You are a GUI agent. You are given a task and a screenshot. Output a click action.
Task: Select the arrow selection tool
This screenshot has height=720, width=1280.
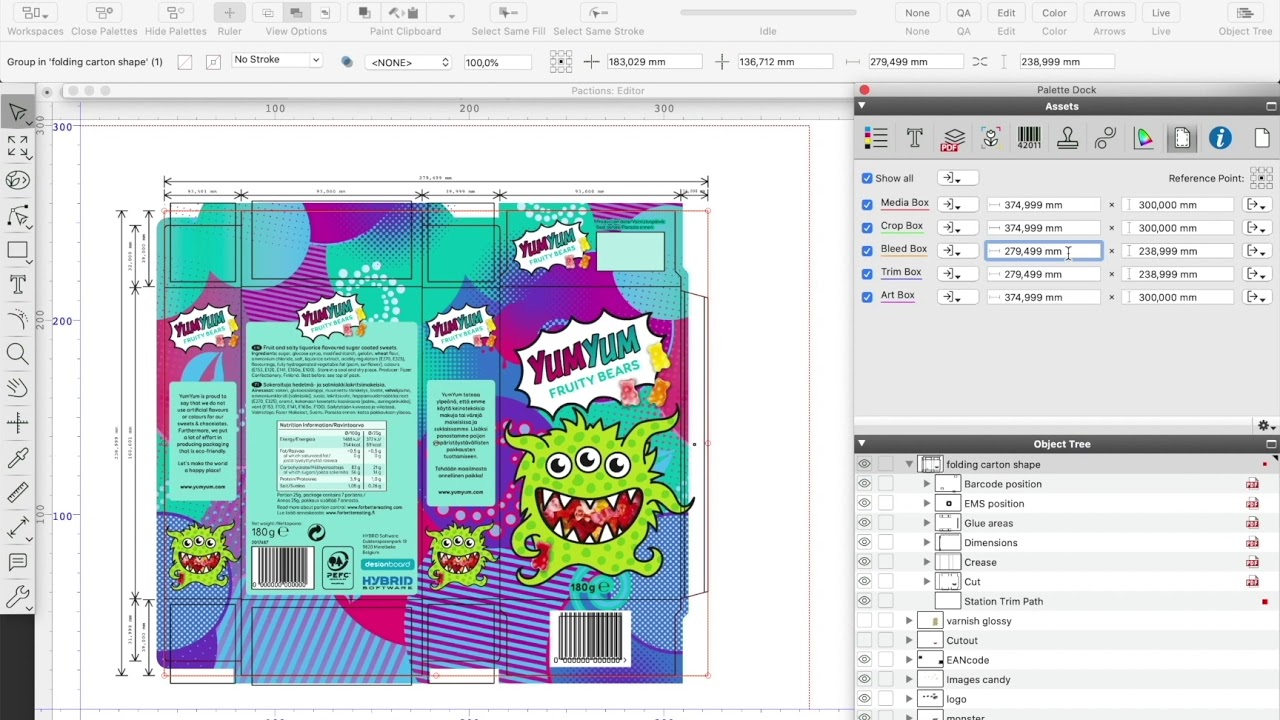click(17, 114)
